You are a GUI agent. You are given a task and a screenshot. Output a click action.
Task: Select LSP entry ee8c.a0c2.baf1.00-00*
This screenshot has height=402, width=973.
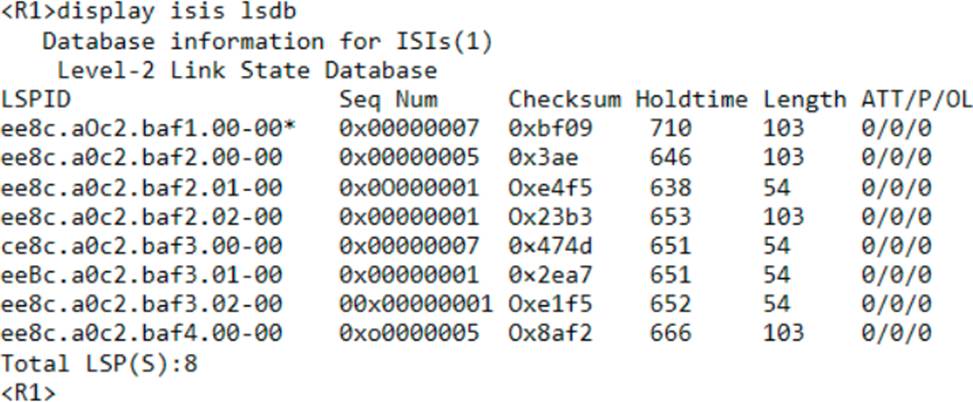148,128
